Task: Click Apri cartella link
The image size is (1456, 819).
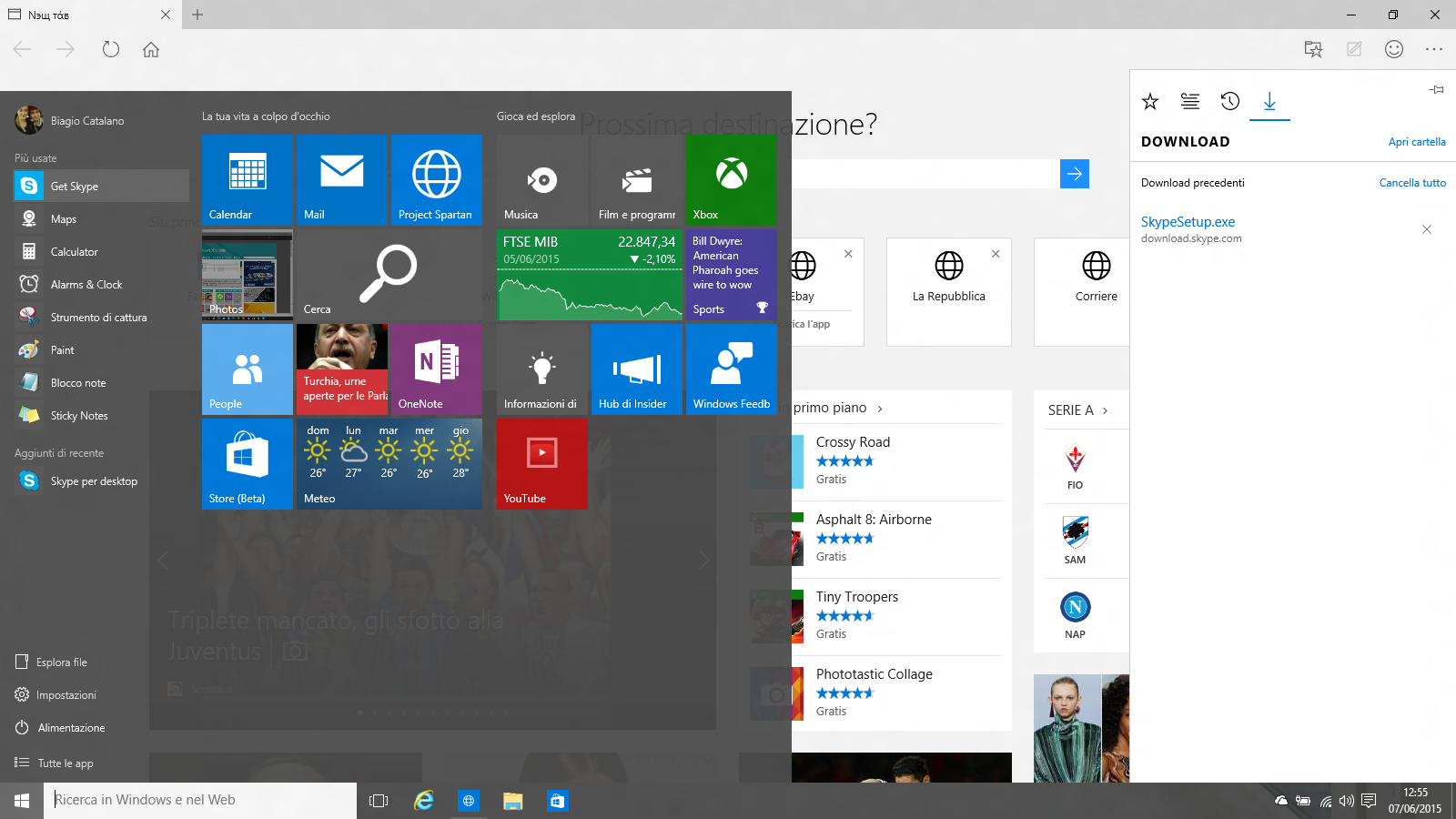Action: [x=1417, y=142]
